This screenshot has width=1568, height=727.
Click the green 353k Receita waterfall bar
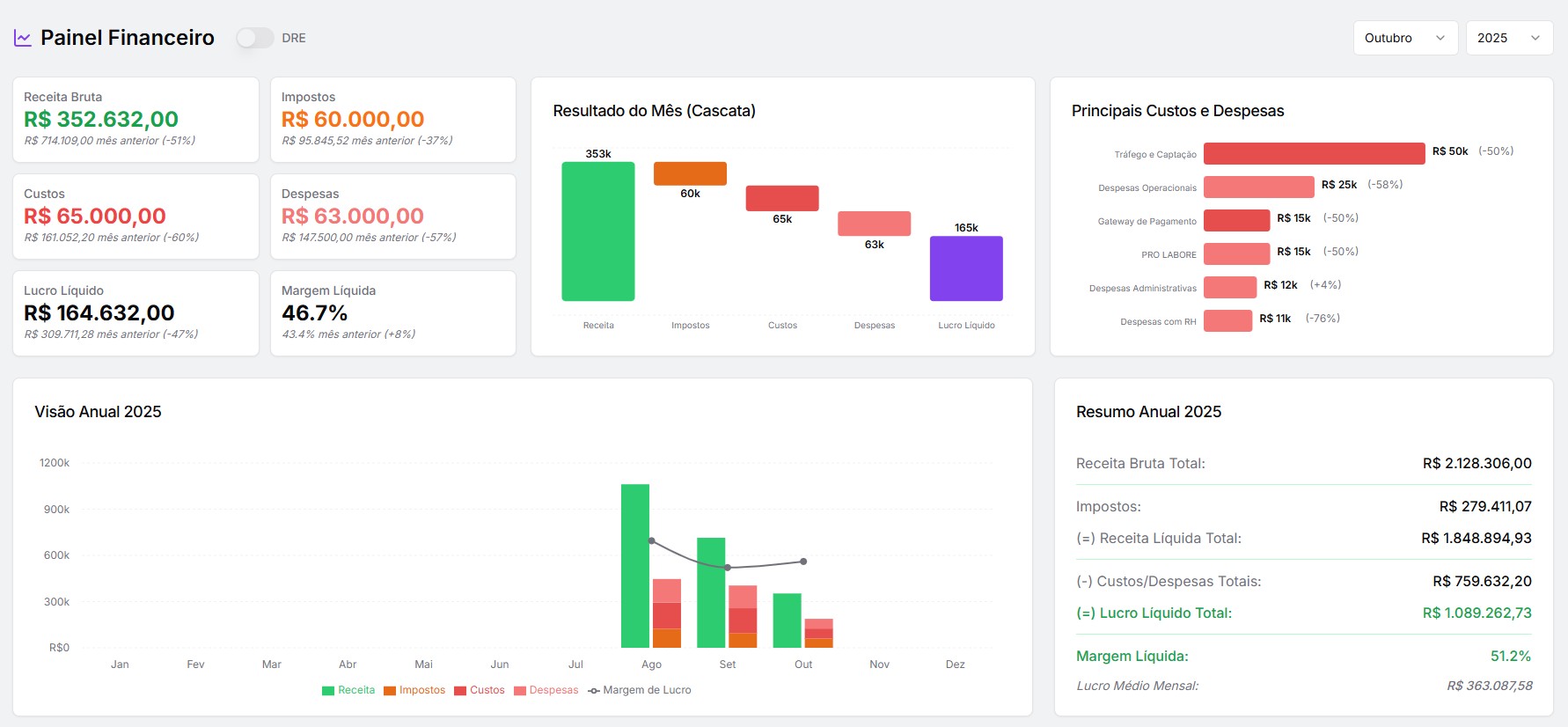pos(598,231)
